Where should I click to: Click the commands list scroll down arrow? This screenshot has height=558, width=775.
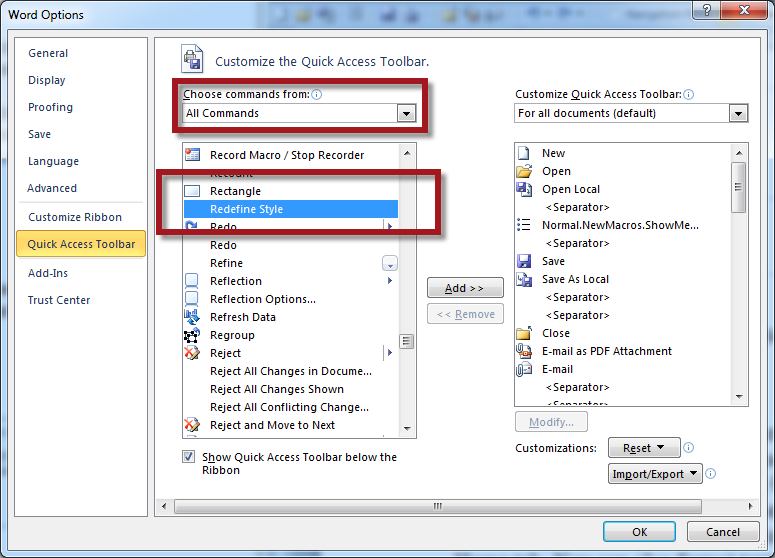407,429
